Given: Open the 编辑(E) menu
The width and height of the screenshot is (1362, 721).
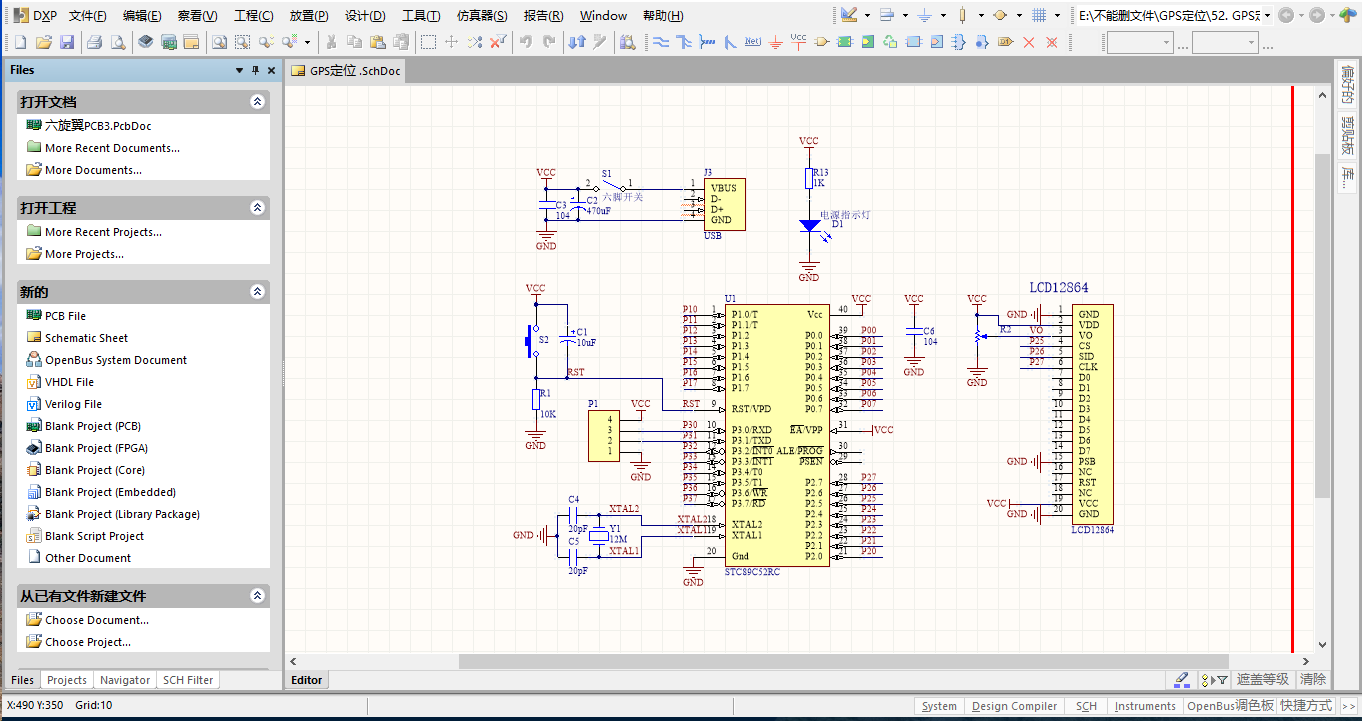Looking at the screenshot, I should tap(142, 16).
